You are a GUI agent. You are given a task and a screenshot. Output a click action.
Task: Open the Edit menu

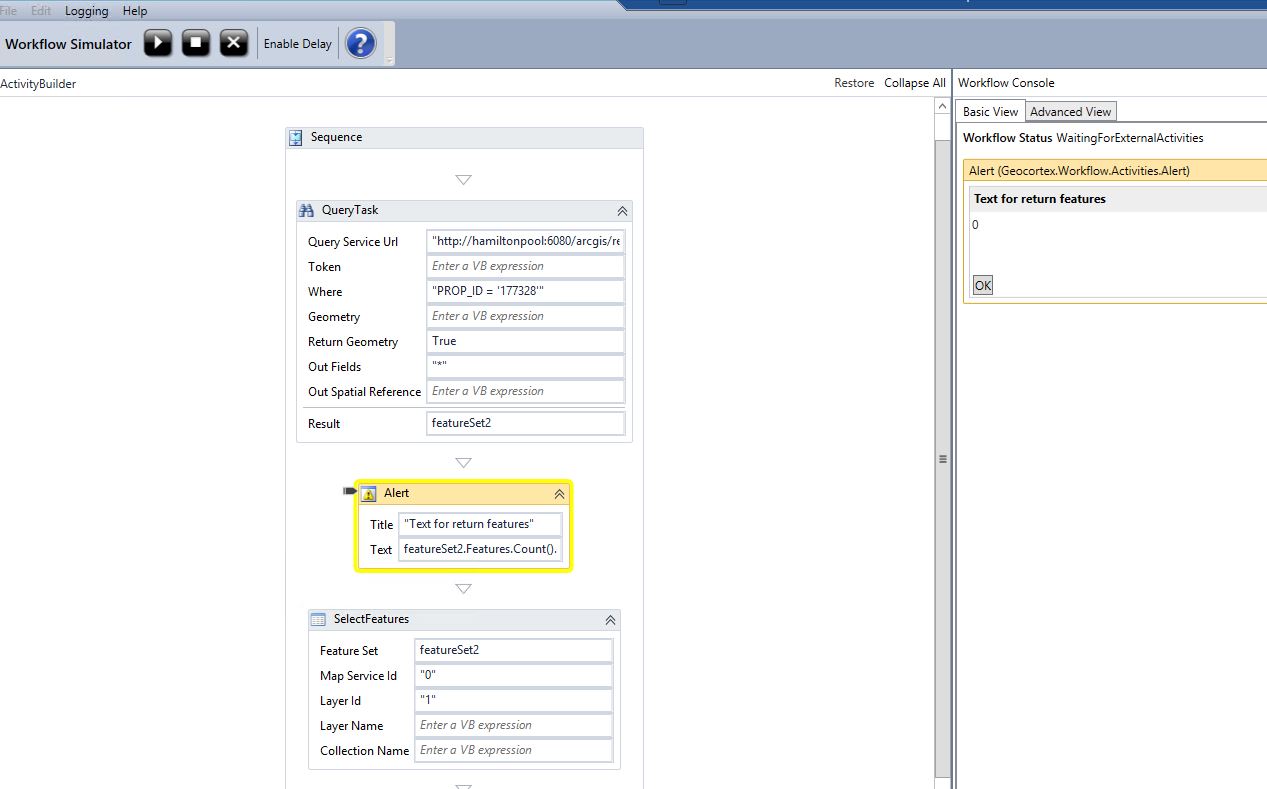point(41,11)
